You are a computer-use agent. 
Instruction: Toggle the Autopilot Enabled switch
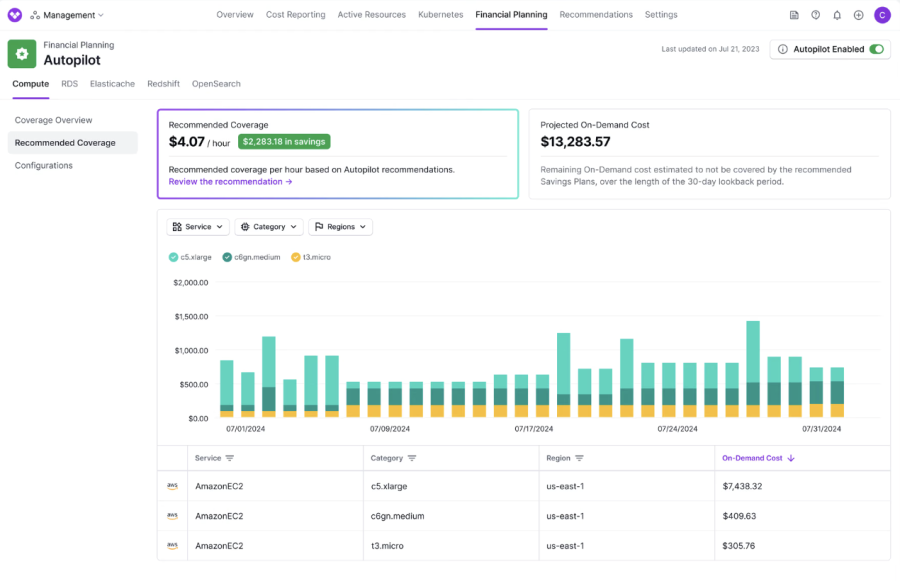click(x=876, y=49)
